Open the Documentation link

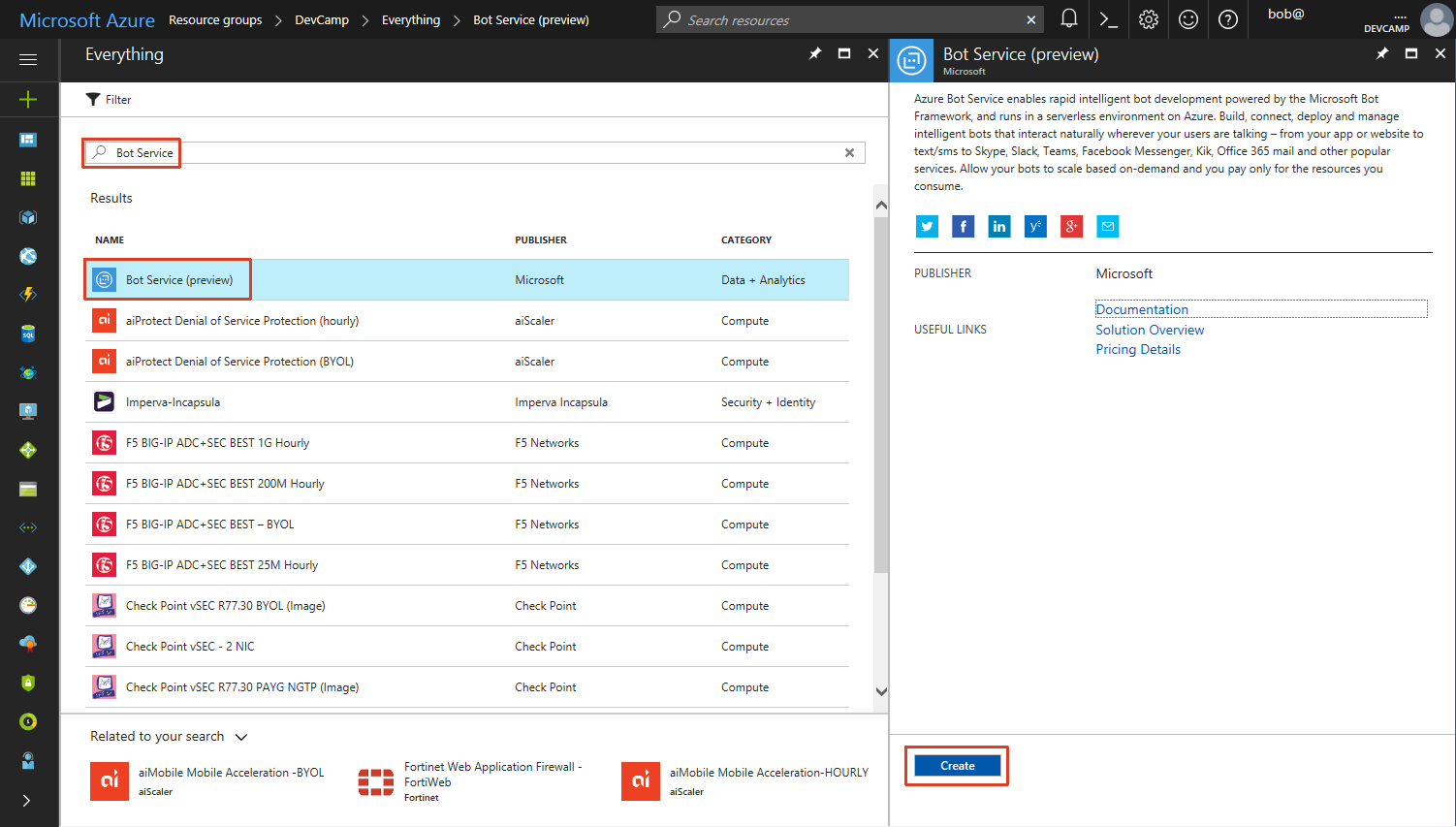pos(1142,309)
